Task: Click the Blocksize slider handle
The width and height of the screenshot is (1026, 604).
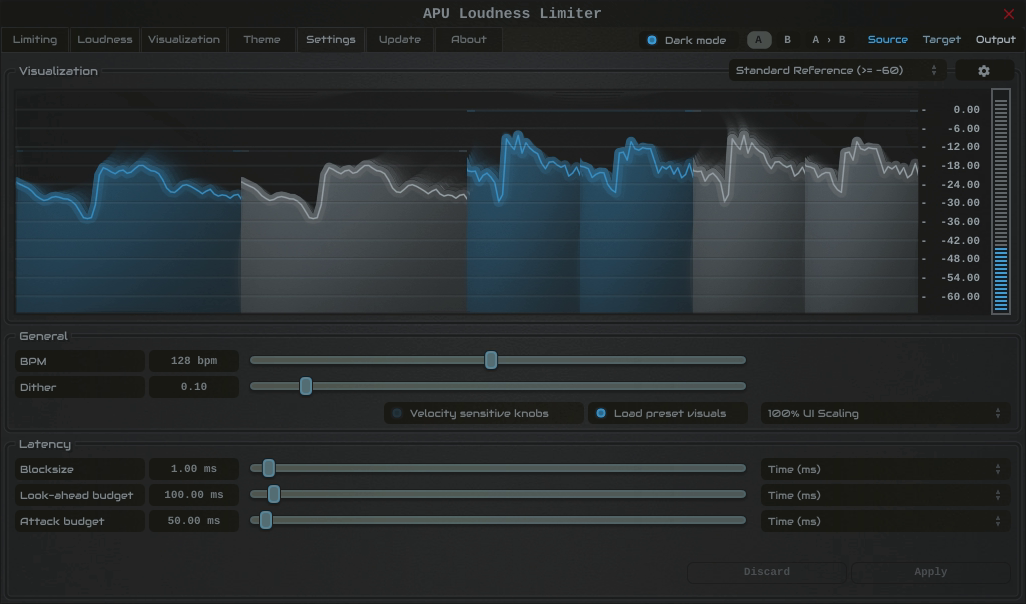Action: pos(268,468)
